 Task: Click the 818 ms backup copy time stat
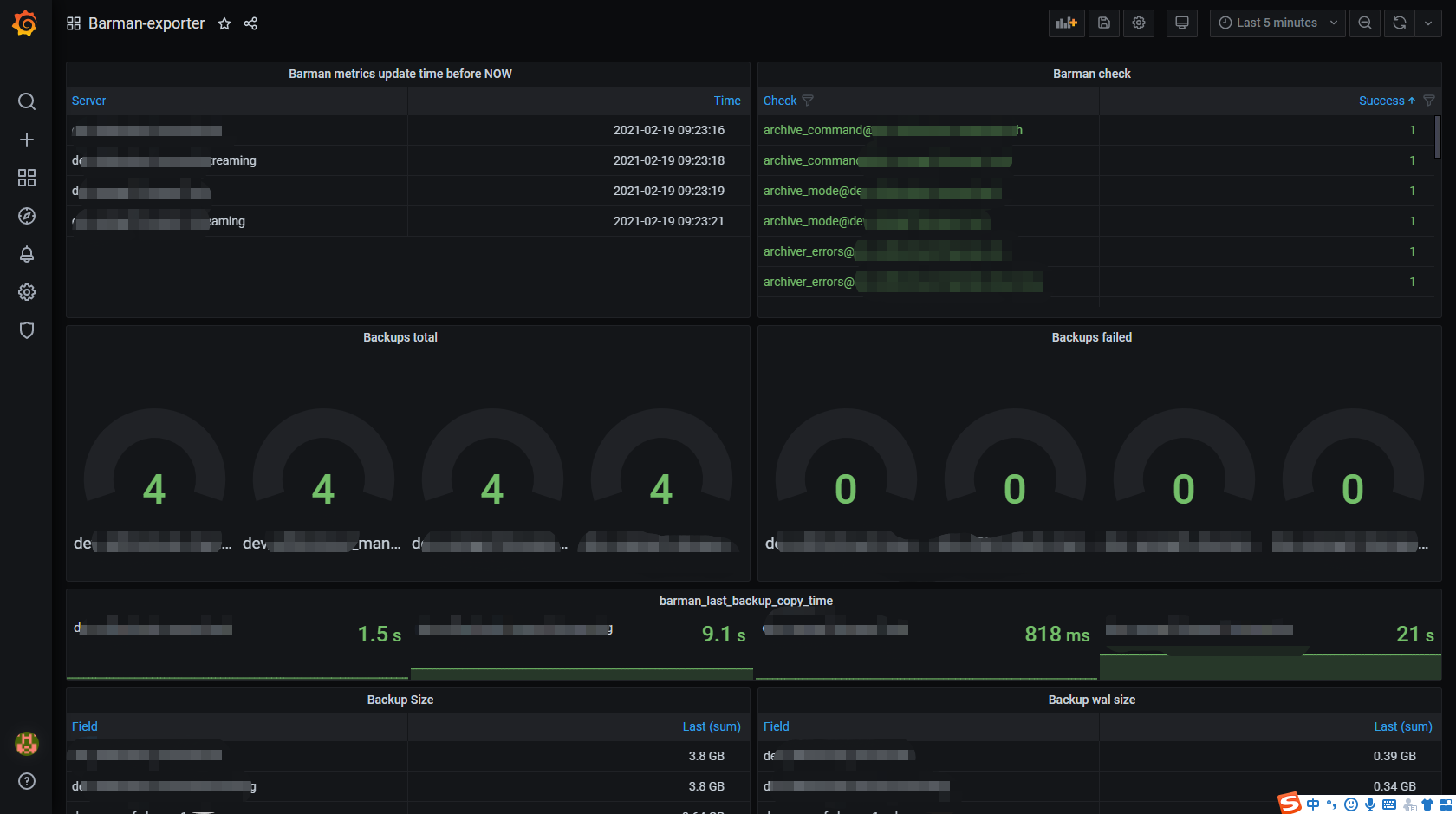[1057, 635]
